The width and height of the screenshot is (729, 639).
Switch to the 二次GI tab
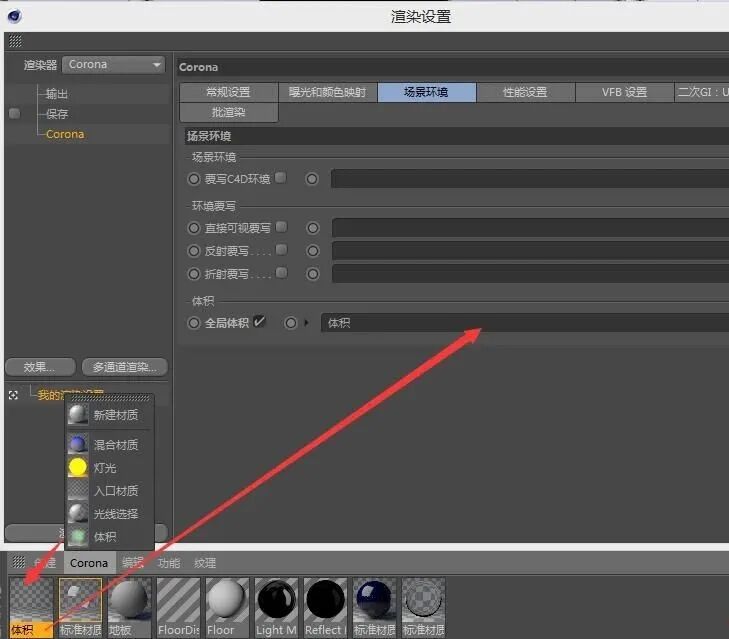pyautogui.click(x=702, y=92)
